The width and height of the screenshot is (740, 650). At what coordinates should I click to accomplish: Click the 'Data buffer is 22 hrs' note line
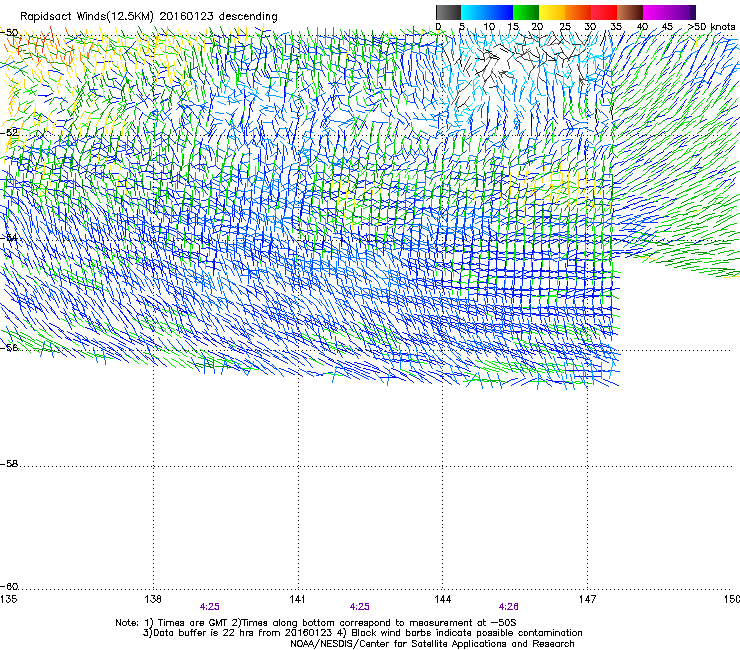pyautogui.click(x=362, y=633)
